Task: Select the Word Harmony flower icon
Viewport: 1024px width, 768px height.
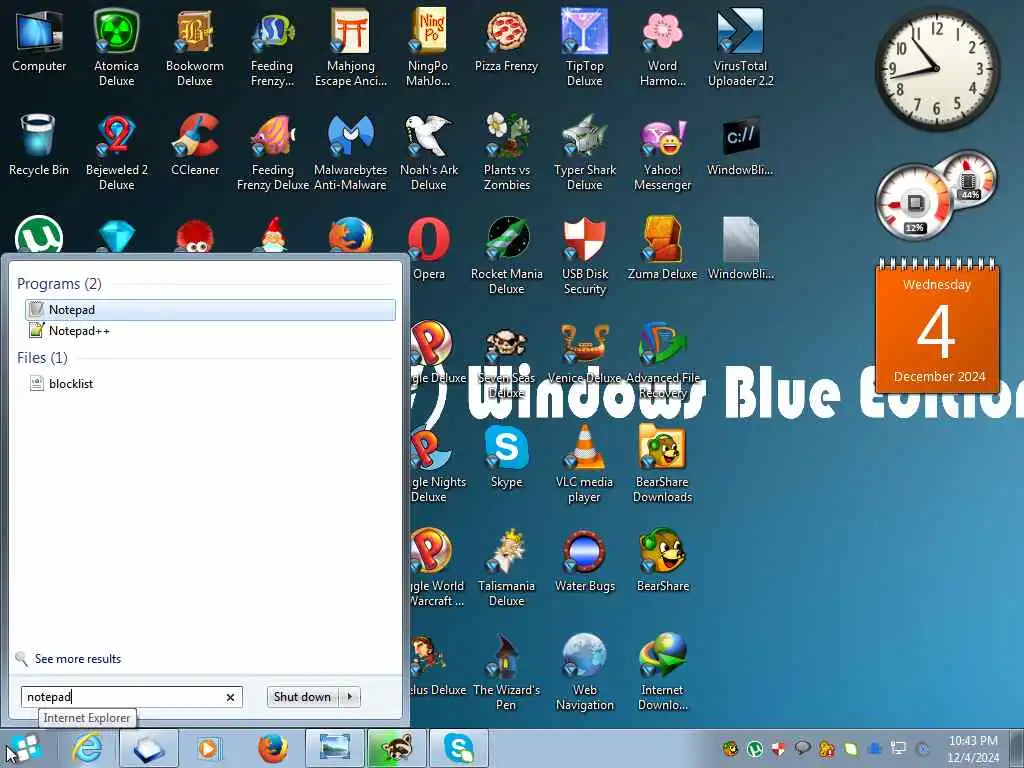Action: 662,48
